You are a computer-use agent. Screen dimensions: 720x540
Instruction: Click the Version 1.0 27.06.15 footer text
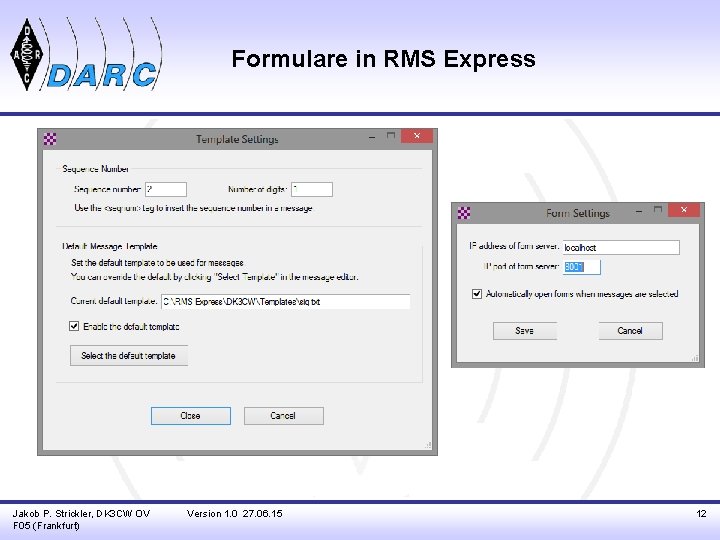point(235,514)
